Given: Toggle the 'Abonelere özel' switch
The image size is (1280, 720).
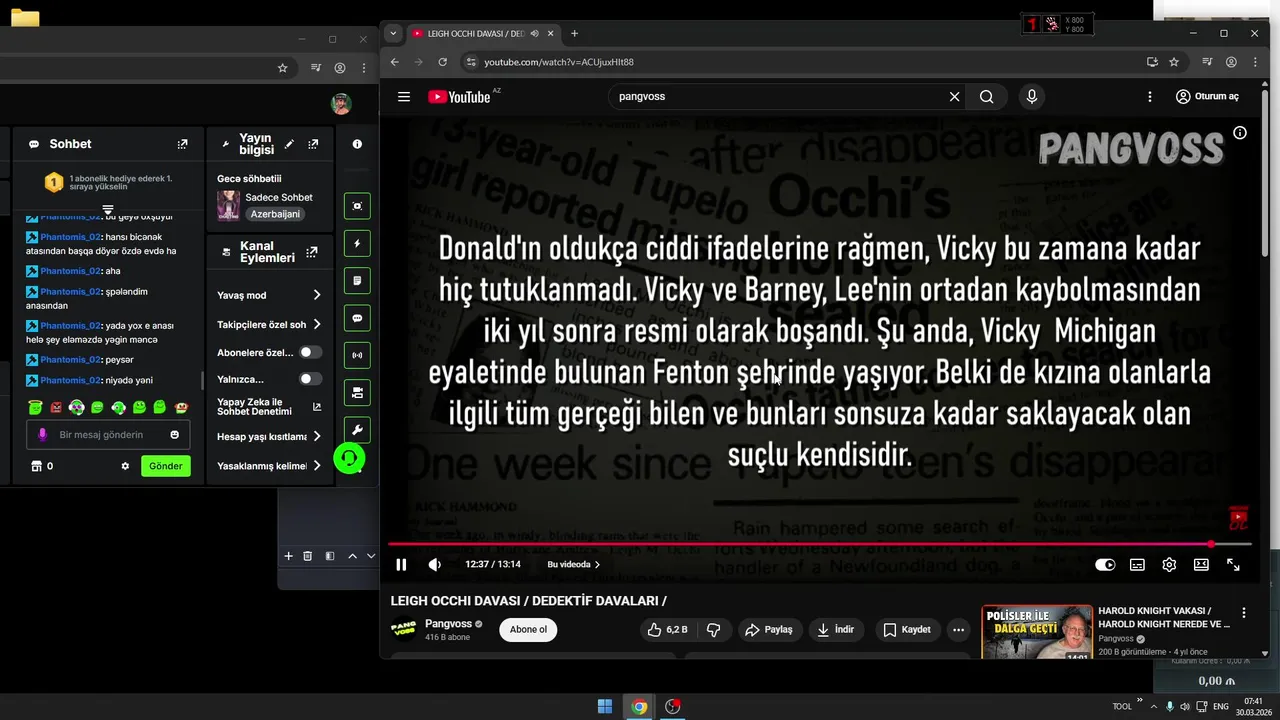Looking at the screenshot, I should [311, 352].
